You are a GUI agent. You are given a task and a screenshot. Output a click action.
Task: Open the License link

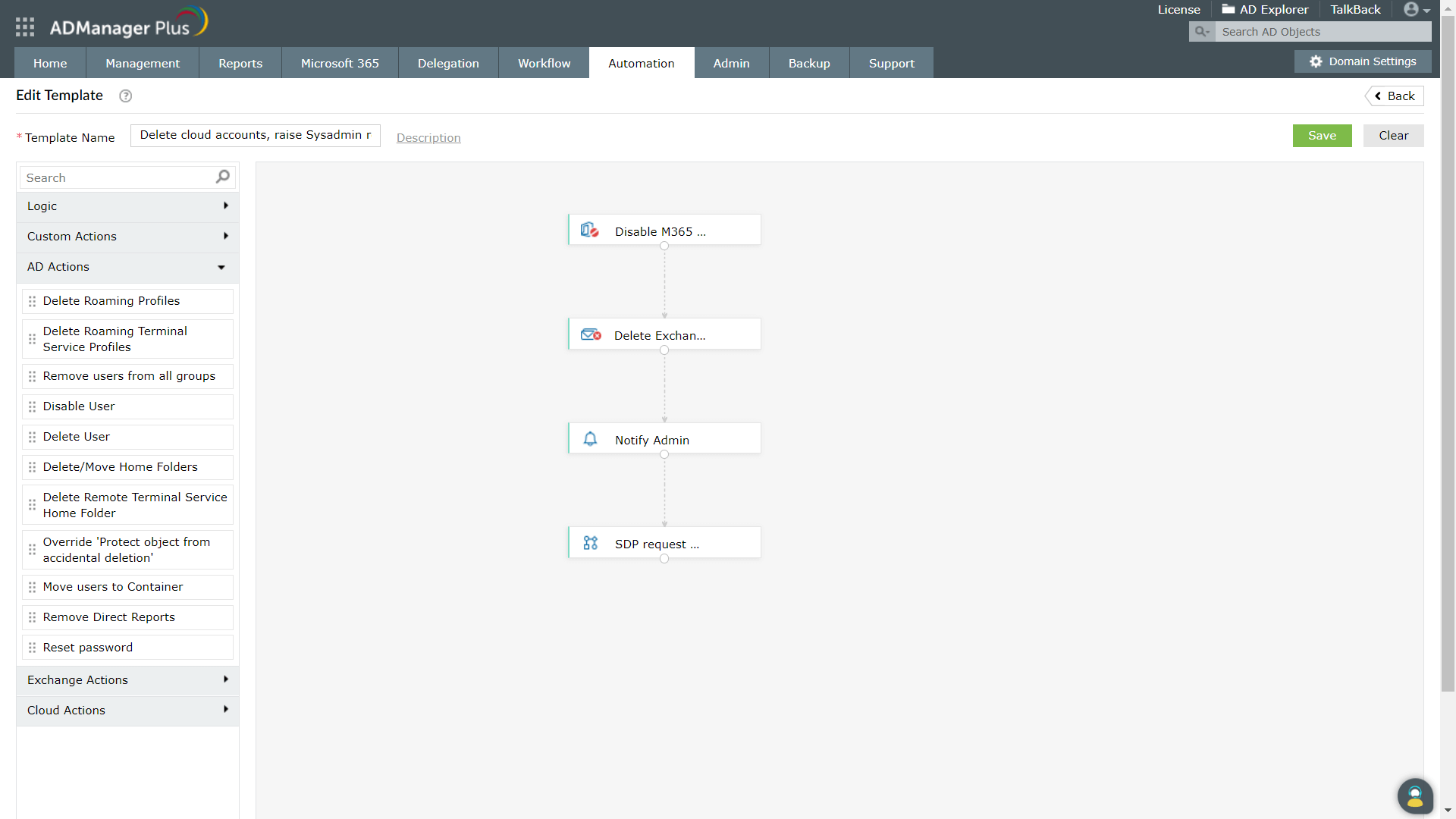(1178, 10)
